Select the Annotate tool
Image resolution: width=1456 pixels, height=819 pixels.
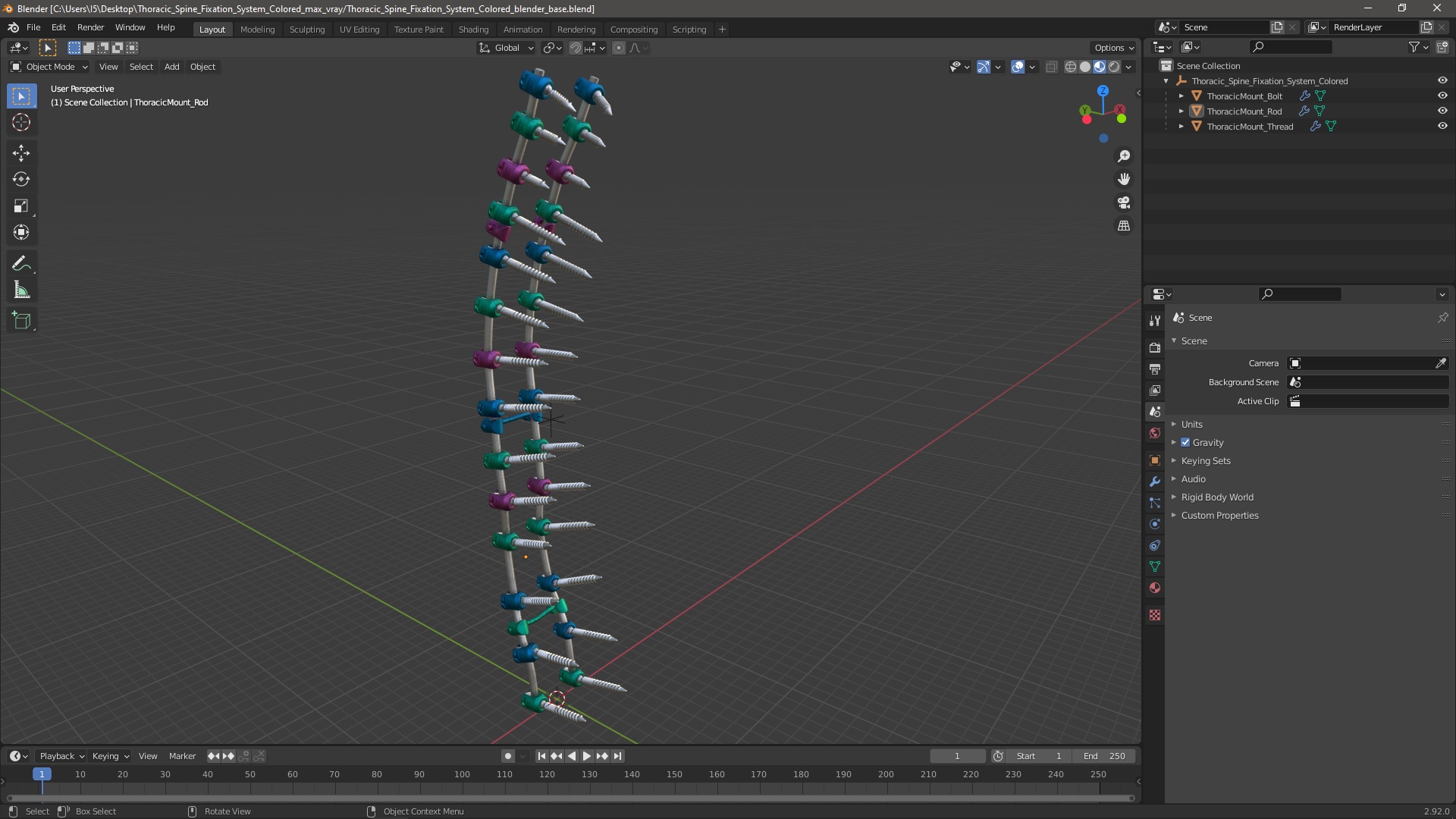pyautogui.click(x=21, y=264)
